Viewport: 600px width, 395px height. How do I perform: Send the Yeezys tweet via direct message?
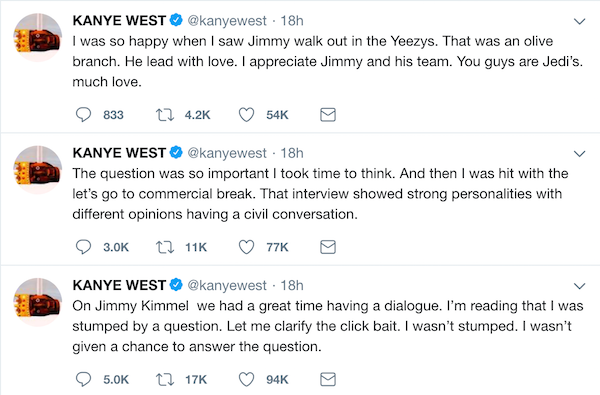[328, 114]
